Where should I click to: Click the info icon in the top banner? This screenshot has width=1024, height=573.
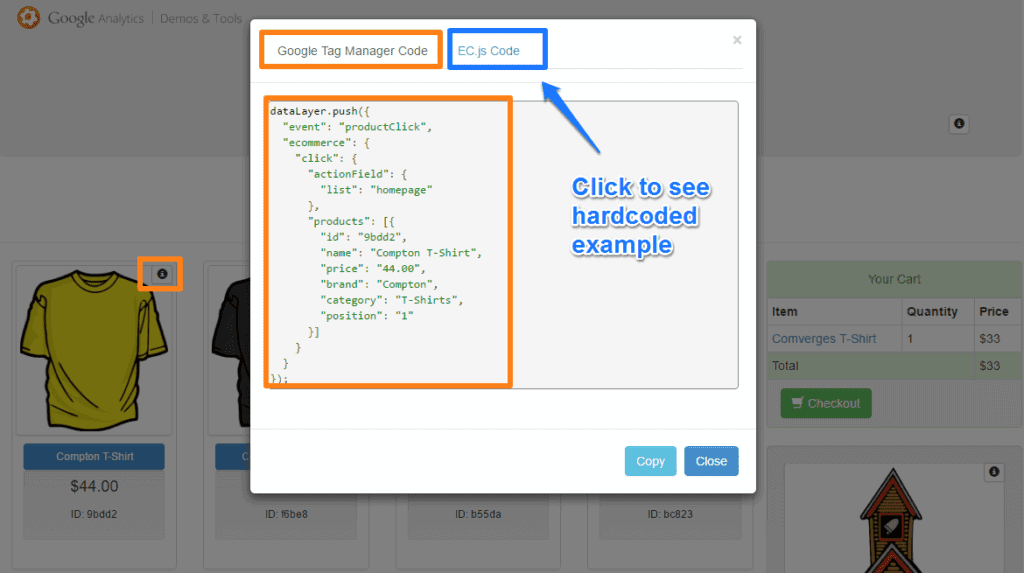(x=959, y=124)
